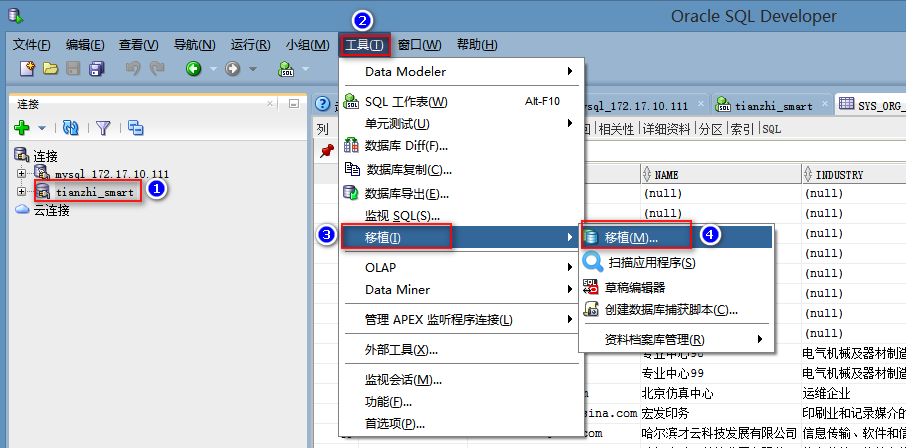Click the cloud connections icon
This screenshot has height=448, width=906.
[23, 210]
